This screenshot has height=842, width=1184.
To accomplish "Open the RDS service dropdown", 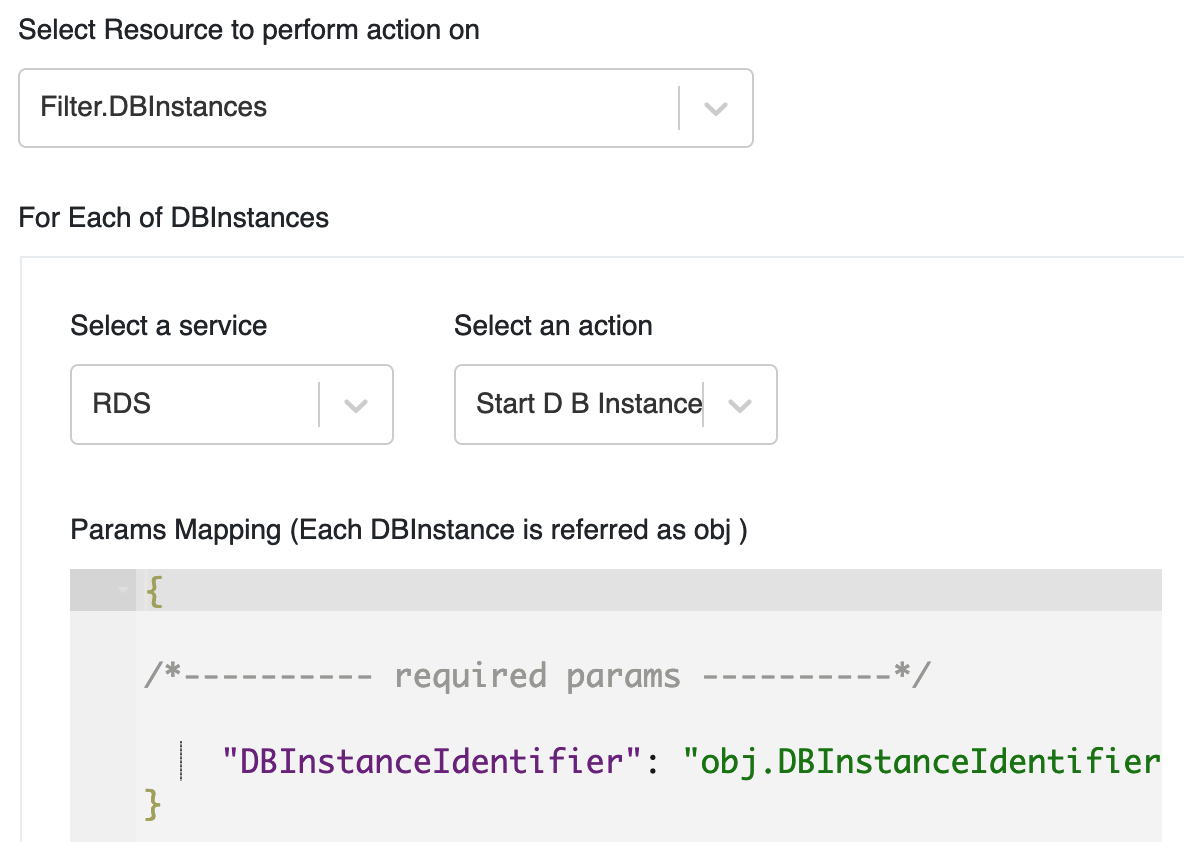I will (x=232, y=405).
